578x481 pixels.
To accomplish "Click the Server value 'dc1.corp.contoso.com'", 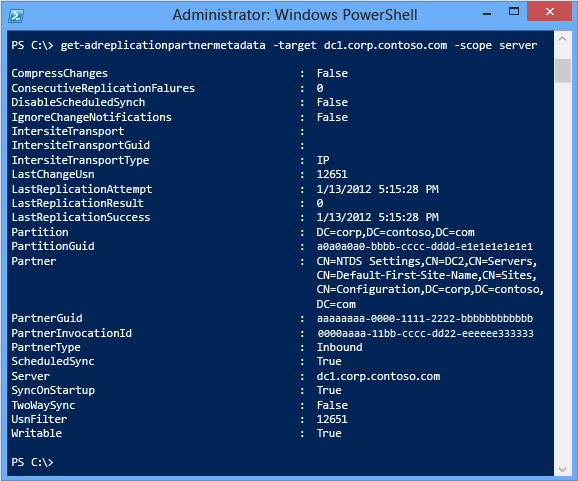I will click(378, 376).
